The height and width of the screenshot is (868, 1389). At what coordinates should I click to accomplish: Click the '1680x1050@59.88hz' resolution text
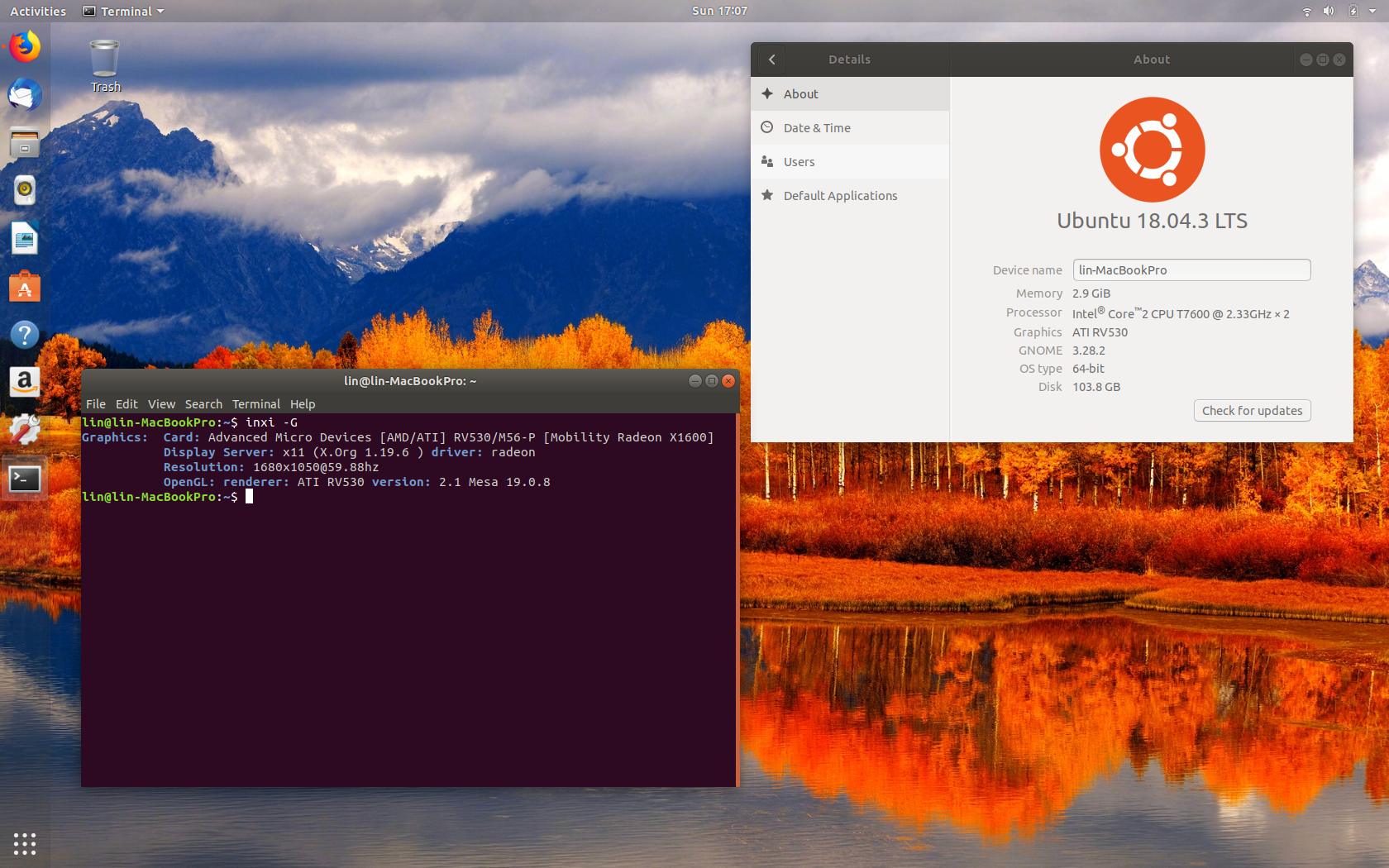coord(316,467)
